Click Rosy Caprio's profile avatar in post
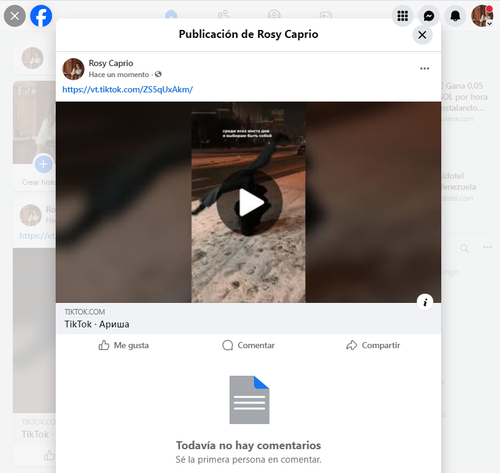Viewport: 500px width, 473px height. pos(73,69)
